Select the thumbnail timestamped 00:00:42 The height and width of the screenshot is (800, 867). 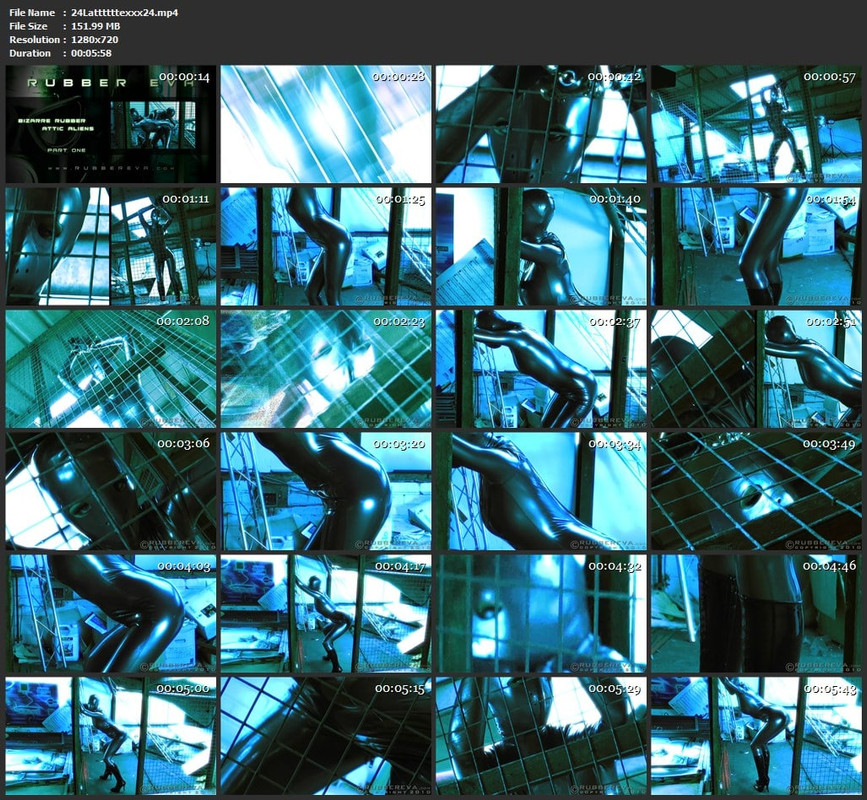(x=541, y=124)
